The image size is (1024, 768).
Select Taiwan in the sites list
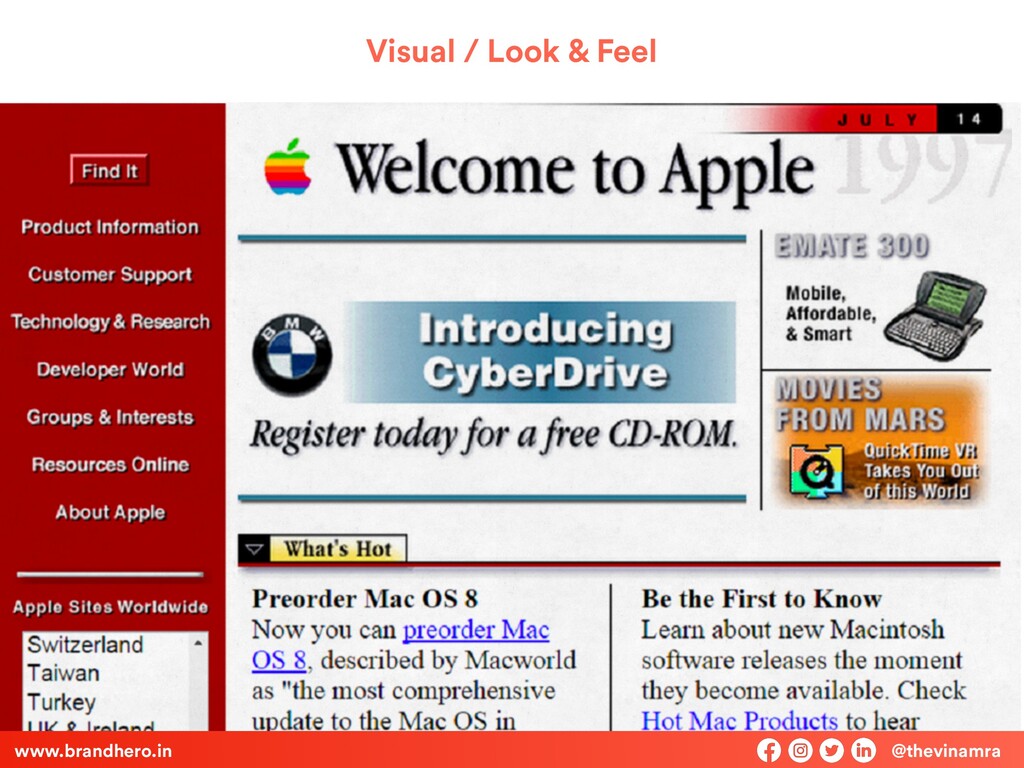click(63, 673)
